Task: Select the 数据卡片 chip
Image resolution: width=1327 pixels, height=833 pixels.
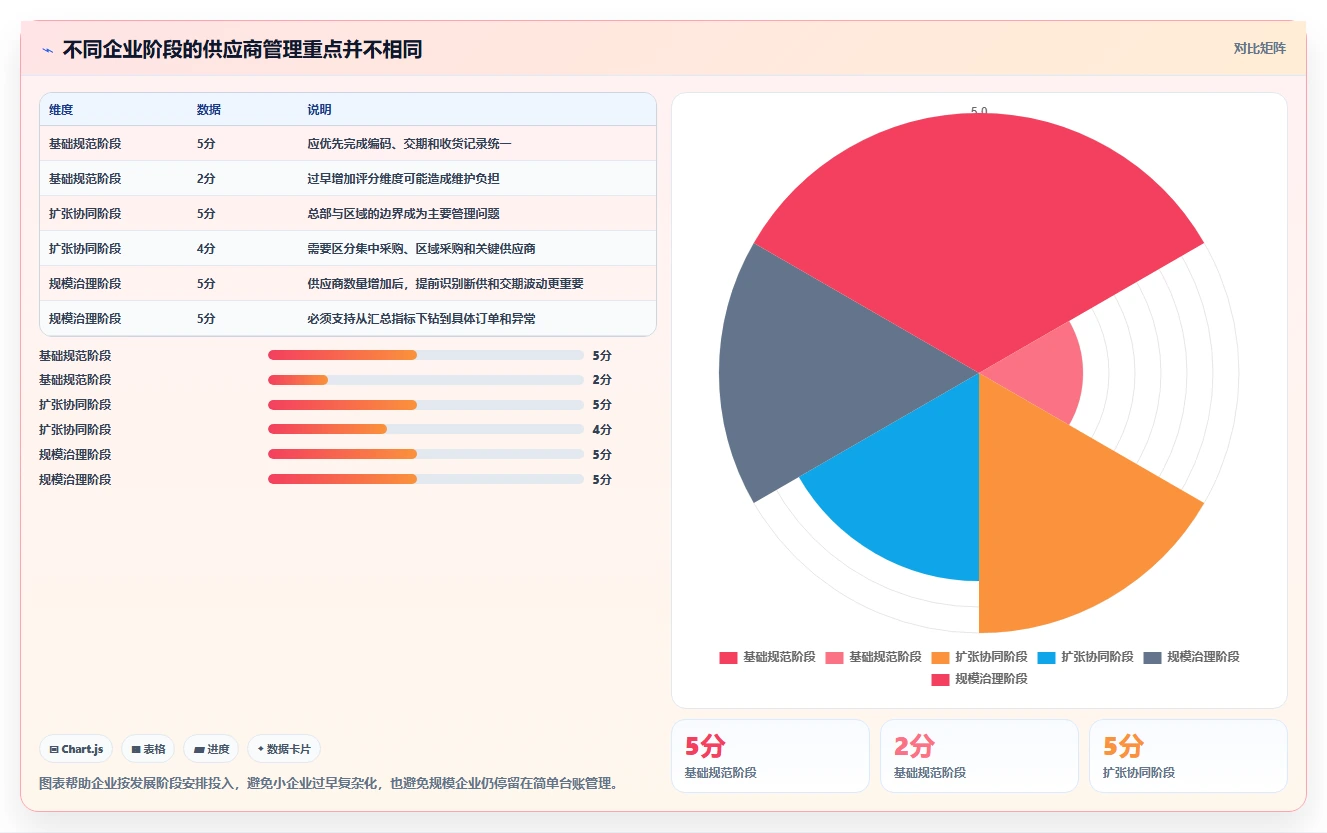Action: (x=284, y=749)
